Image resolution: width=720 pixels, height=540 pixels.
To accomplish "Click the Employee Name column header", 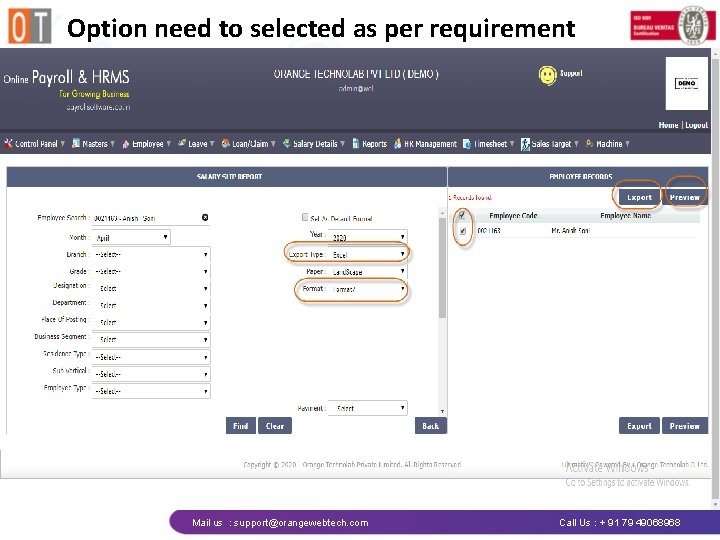I will coord(625,215).
